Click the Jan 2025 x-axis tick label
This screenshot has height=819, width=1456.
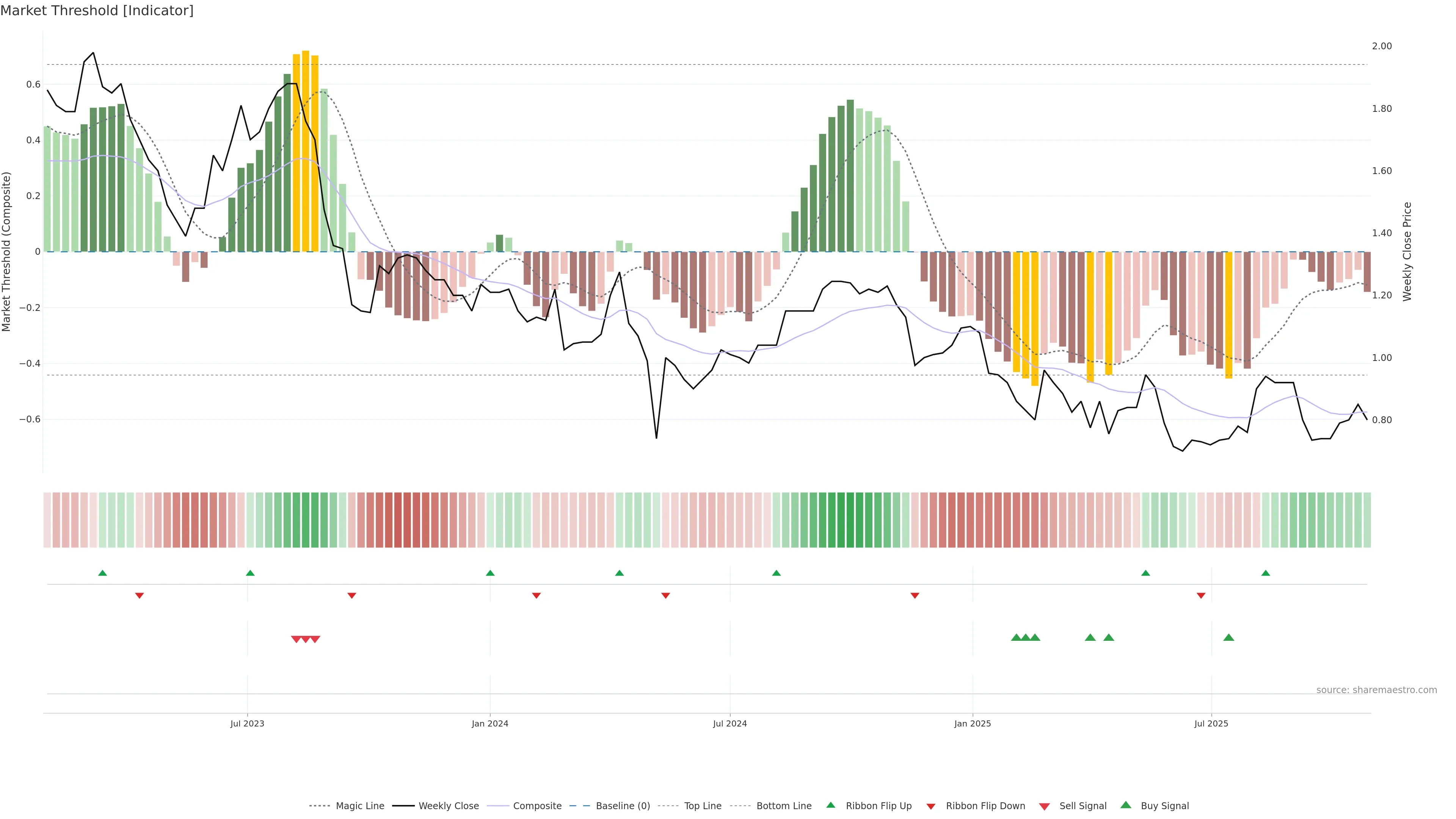point(972,723)
